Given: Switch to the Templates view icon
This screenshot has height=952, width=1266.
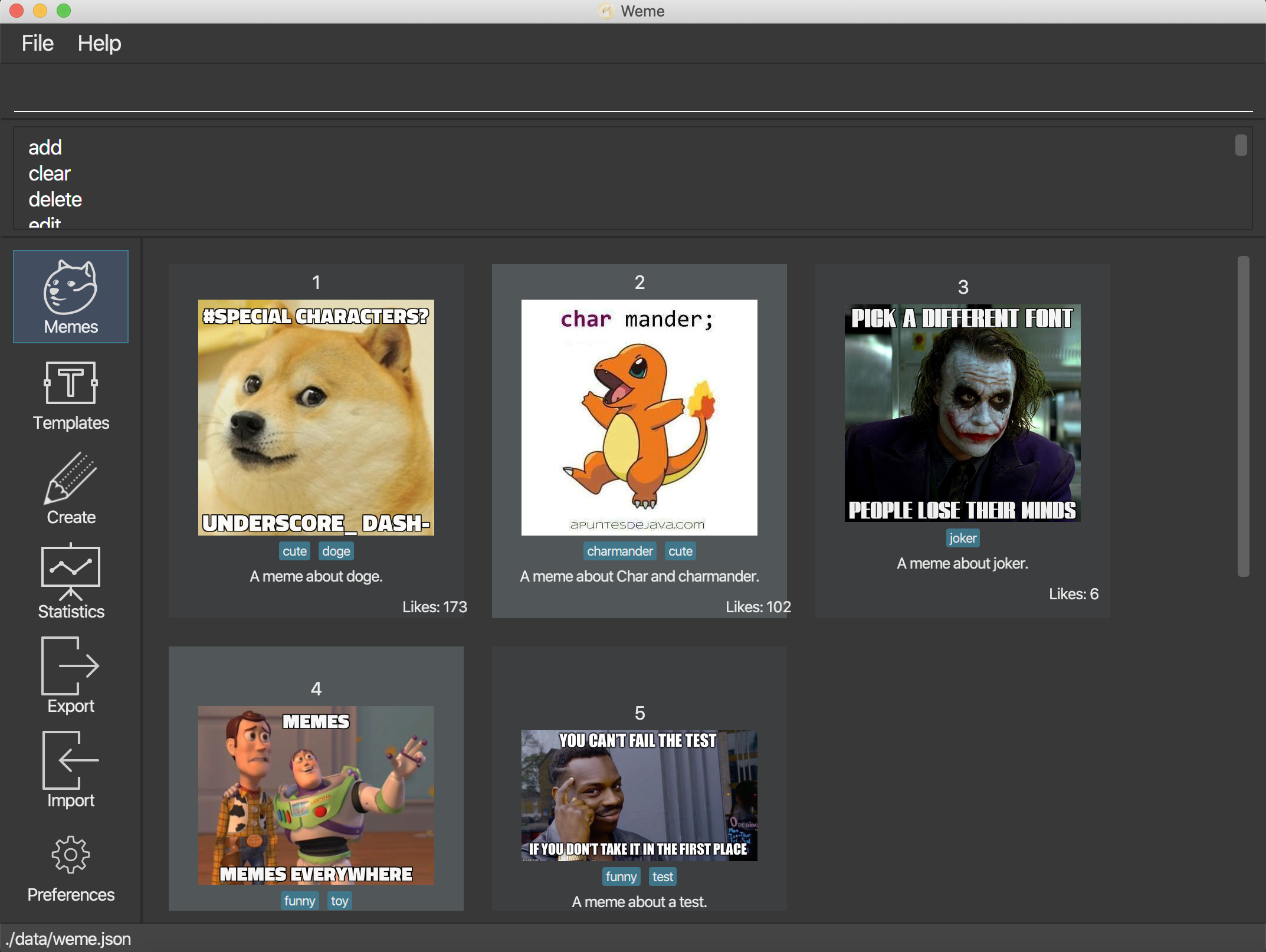Looking at the screenshot, I should [71, 383].
